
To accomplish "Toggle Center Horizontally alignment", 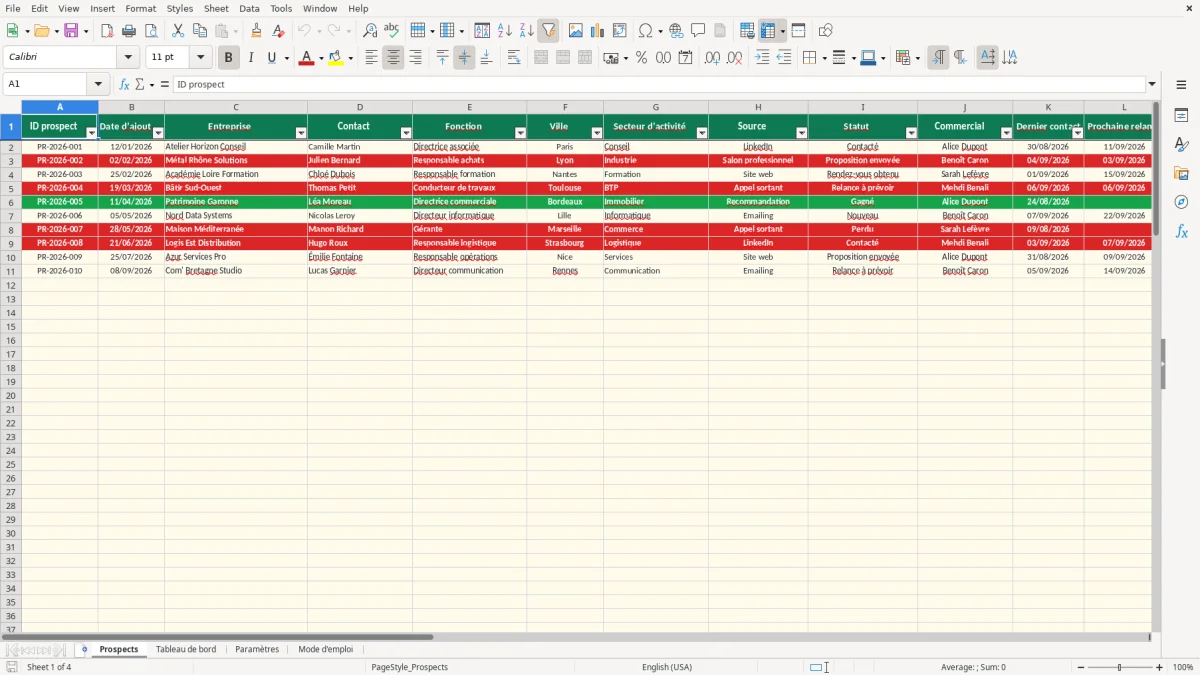I will pyautogui.click(x=393, y=58).
